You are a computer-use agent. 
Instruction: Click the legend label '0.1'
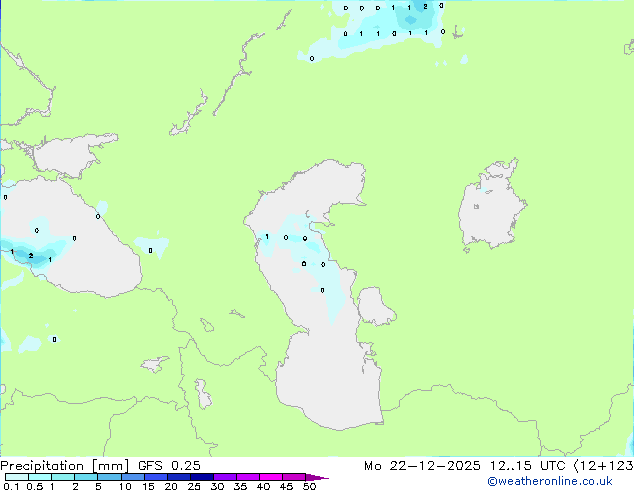pyautogui.click(x=11, y=486)
